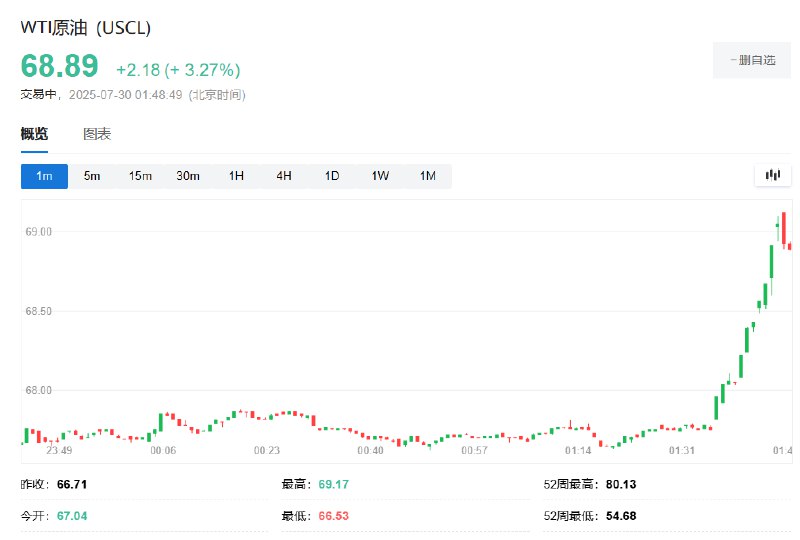Click the 交易中 trading status label

[x=38, y=95]
